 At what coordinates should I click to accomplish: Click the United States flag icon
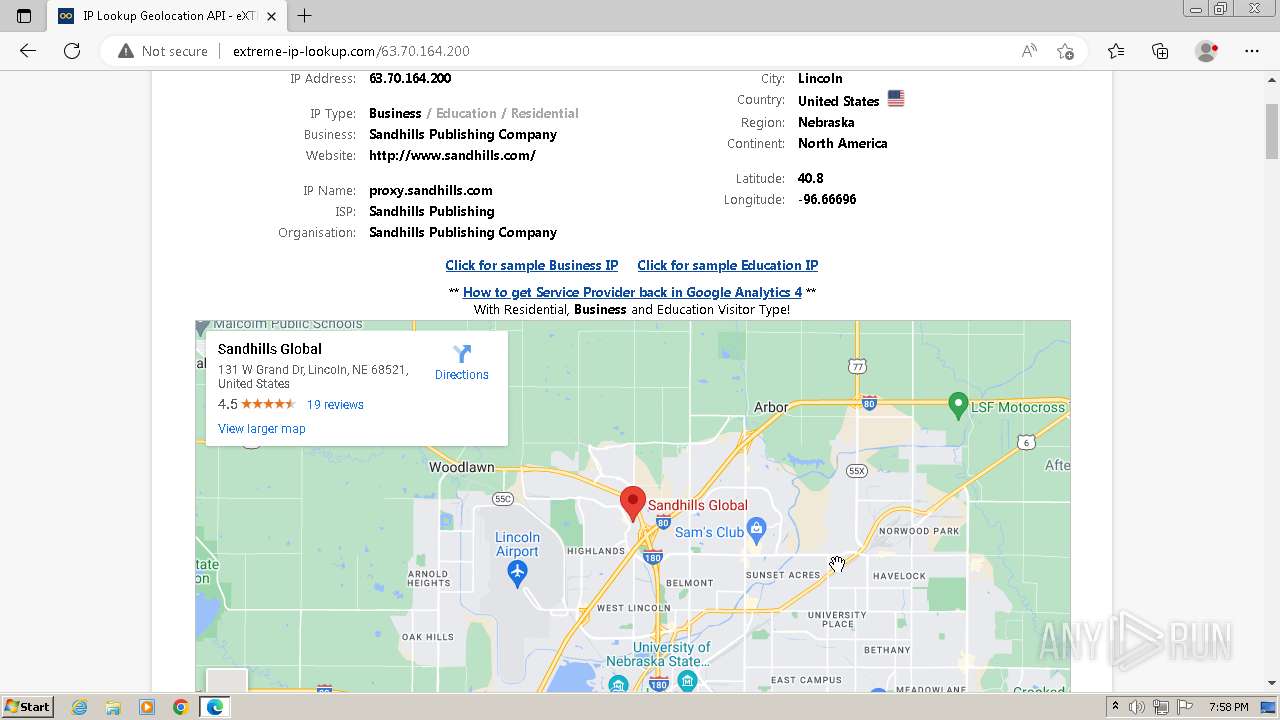tap(896, 99)
